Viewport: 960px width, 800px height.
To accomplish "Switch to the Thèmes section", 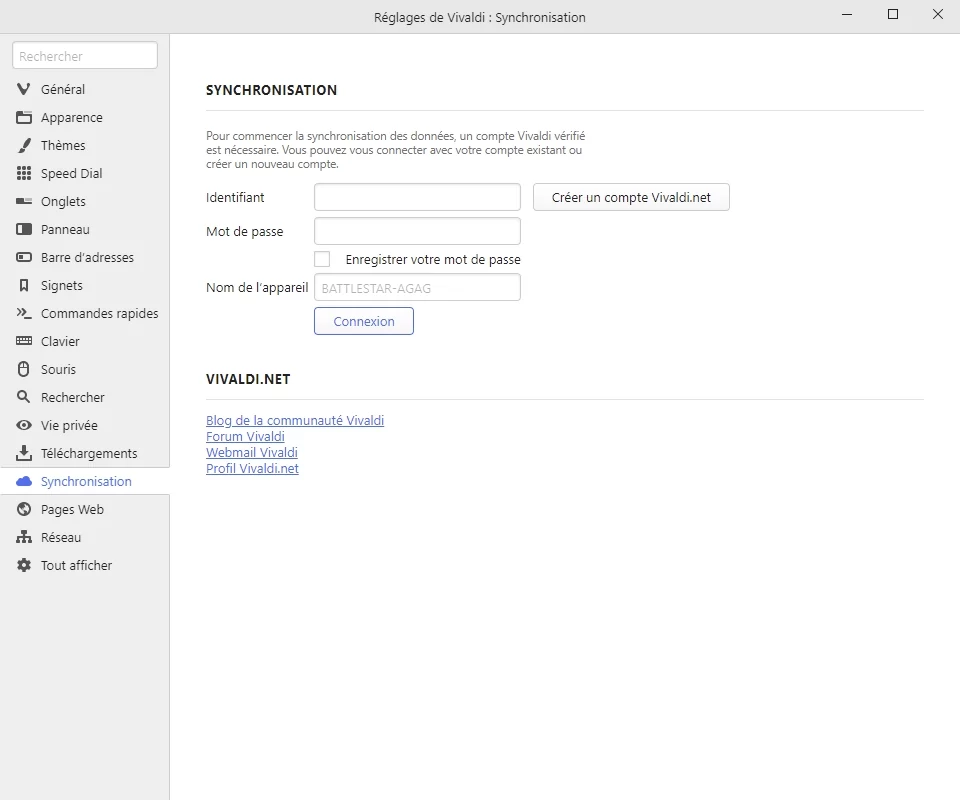I will pos(63,146).
